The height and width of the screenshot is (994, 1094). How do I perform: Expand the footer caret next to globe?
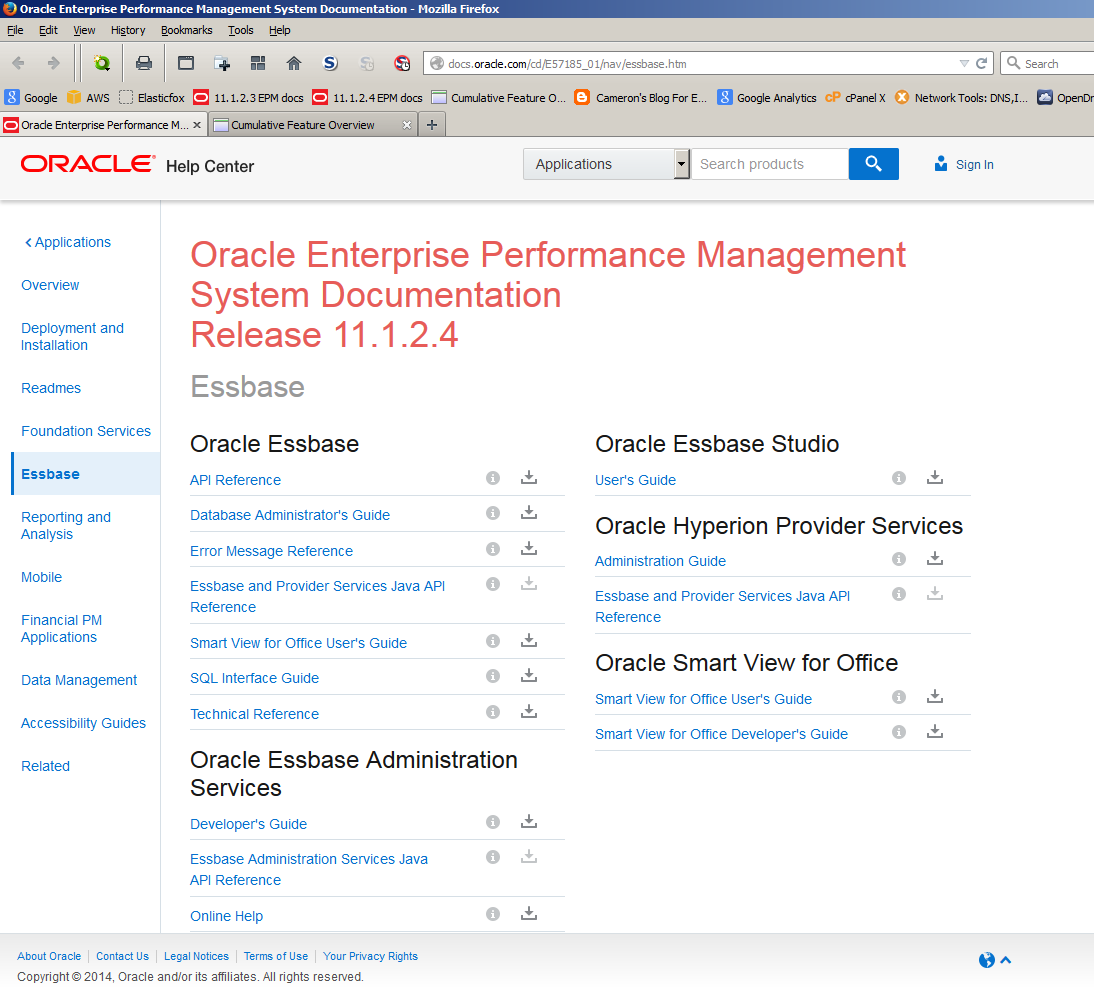coord(1005,961)
